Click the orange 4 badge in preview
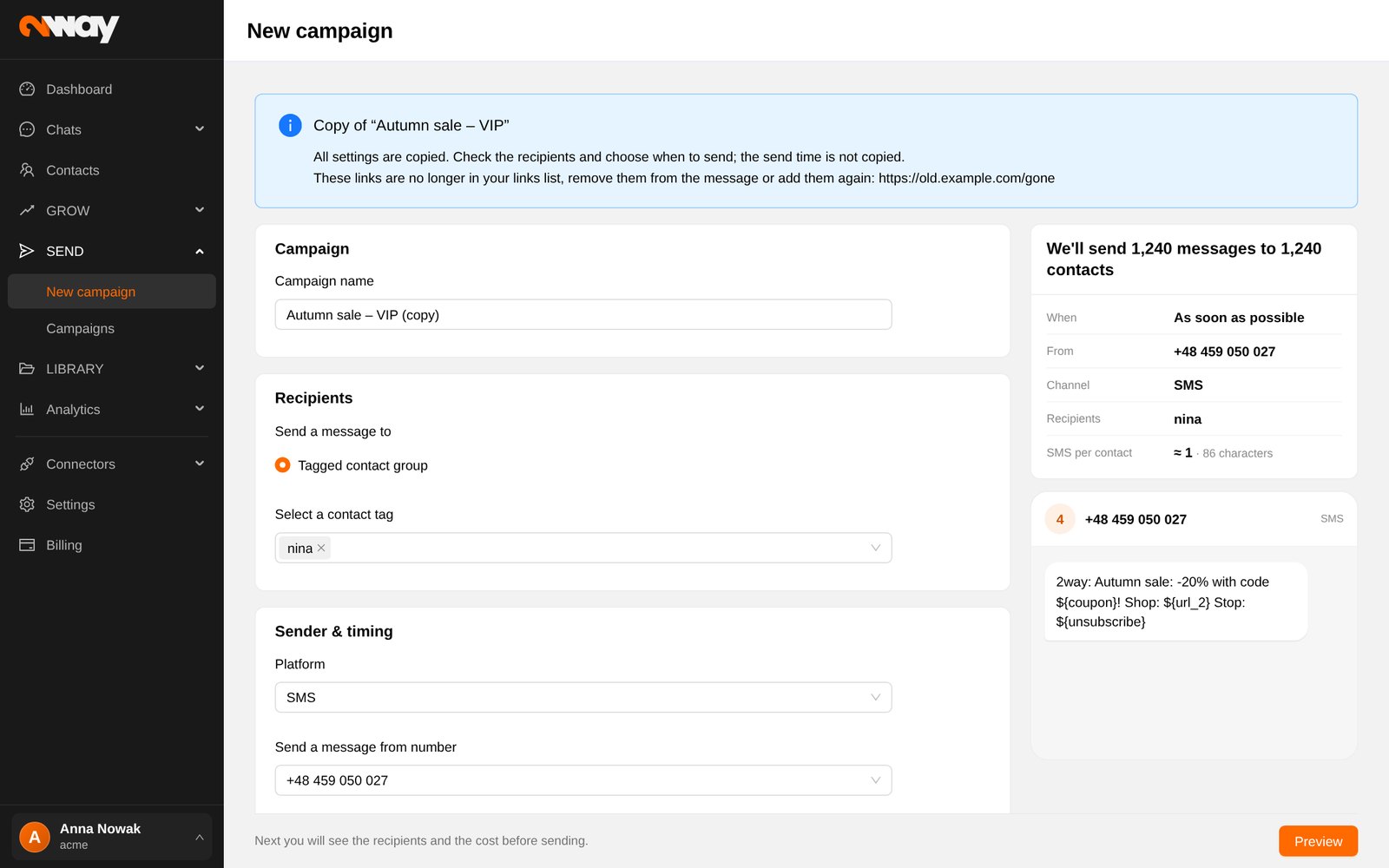Screen dimensions: 1389x868 (1060, 519)
